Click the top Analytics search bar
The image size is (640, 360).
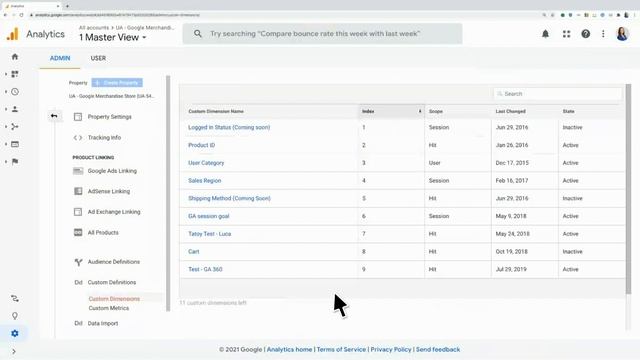tap(322, 34)
